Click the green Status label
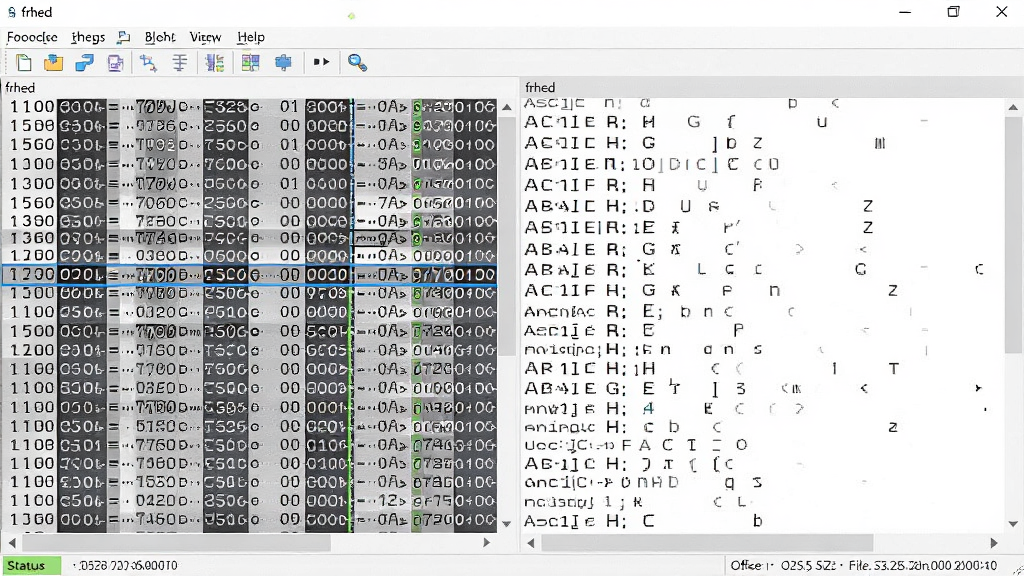Image resolution: width=1024 pixels, height=576 pixels. [31, 566]
